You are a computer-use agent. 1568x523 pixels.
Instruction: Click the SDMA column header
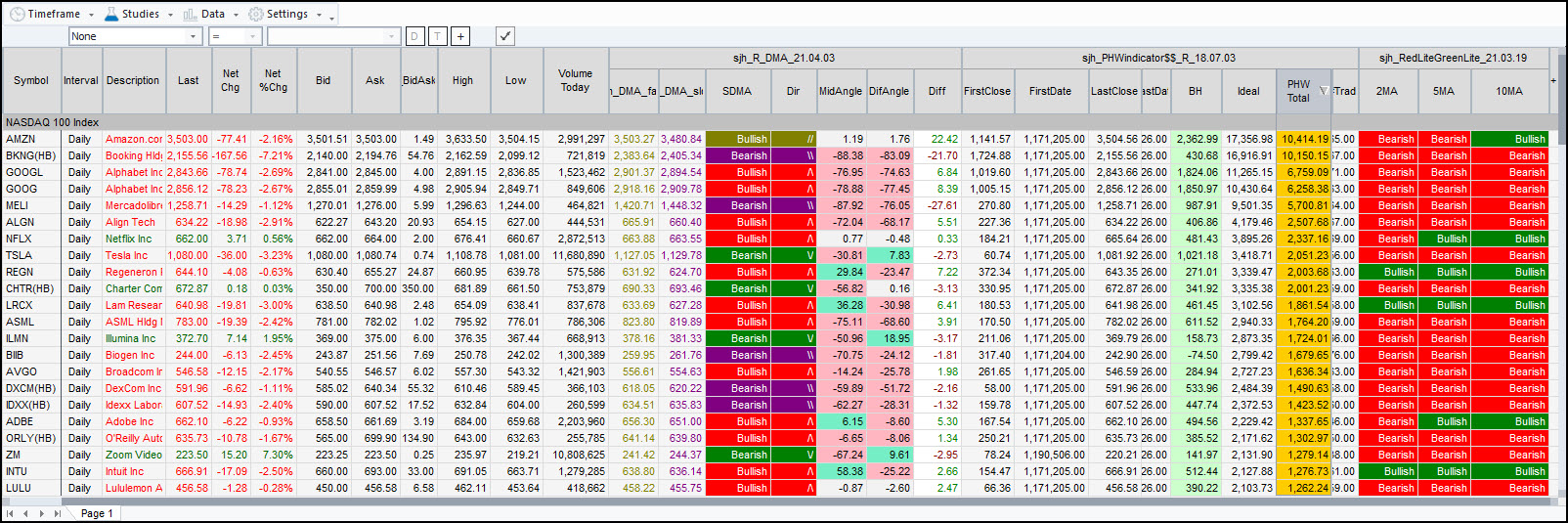pos(737,91)
